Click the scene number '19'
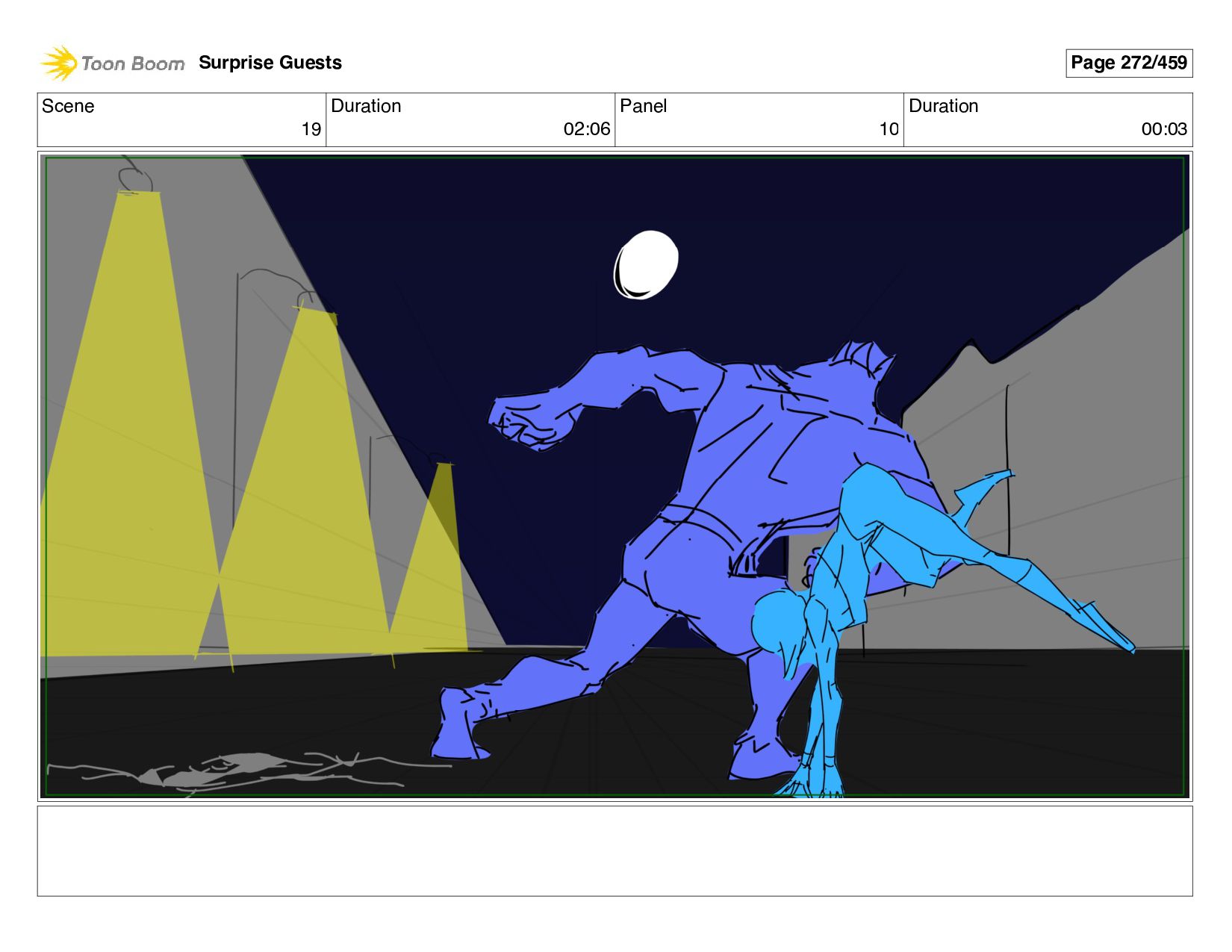Viewport: 1232px width, 952px height. (x=311, y=129)
